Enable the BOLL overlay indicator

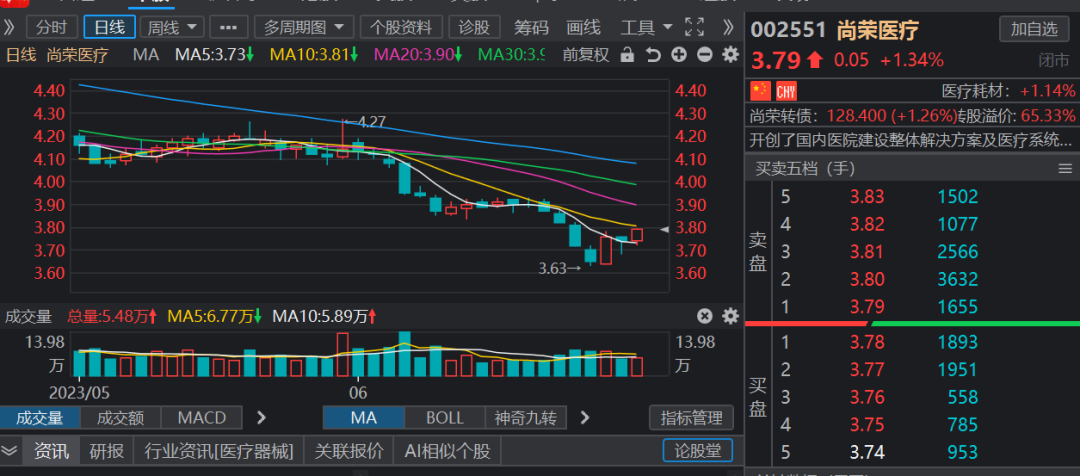click(x=445, y=418)
